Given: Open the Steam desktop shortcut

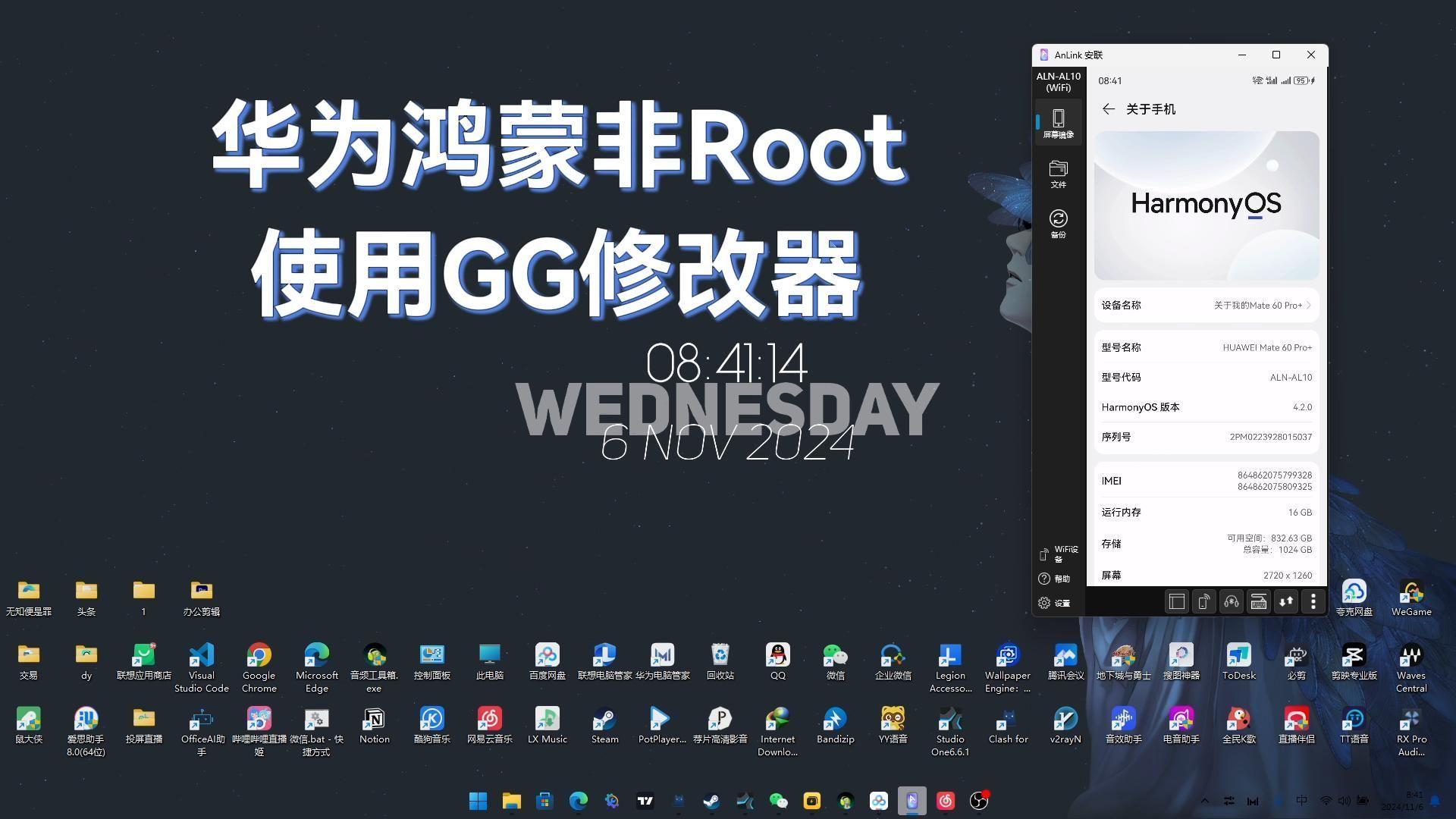Looking at the screenshot, I should tap(604, 725).
